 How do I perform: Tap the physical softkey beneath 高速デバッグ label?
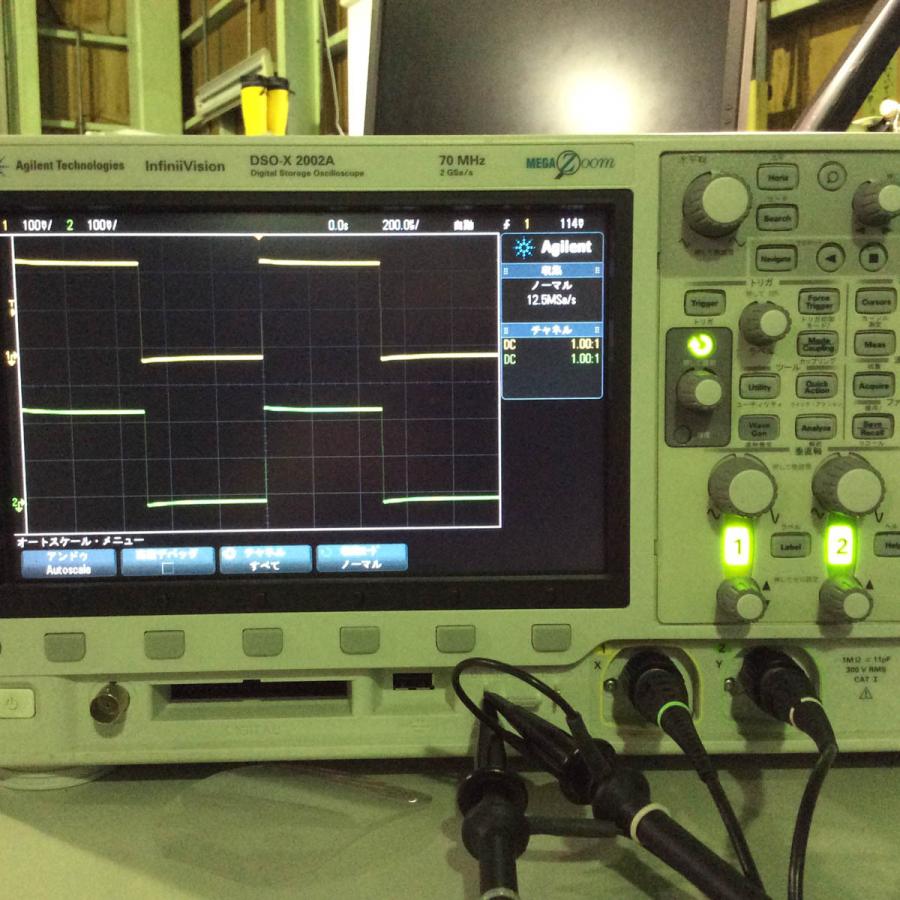click(x=164, y=644)
